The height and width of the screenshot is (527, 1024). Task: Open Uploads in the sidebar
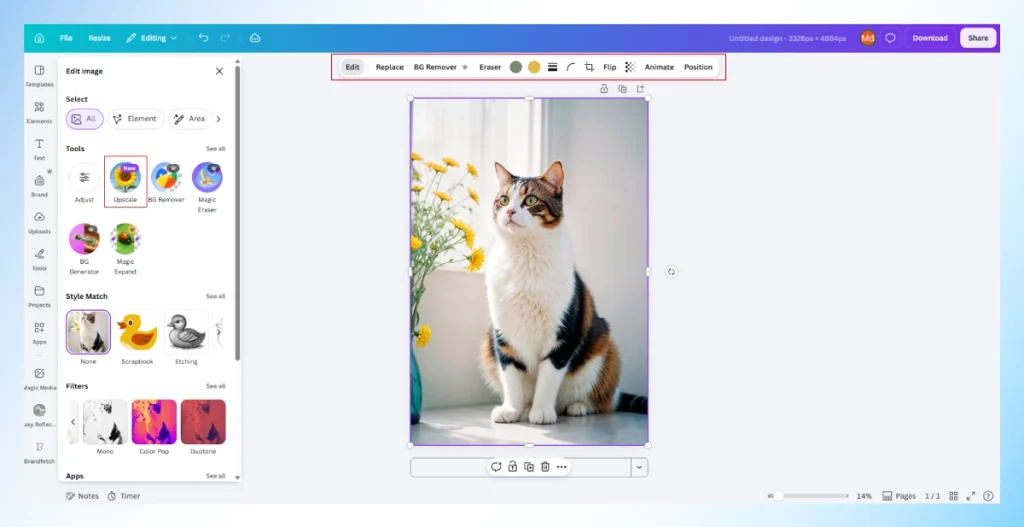click(x=39, y=222)
